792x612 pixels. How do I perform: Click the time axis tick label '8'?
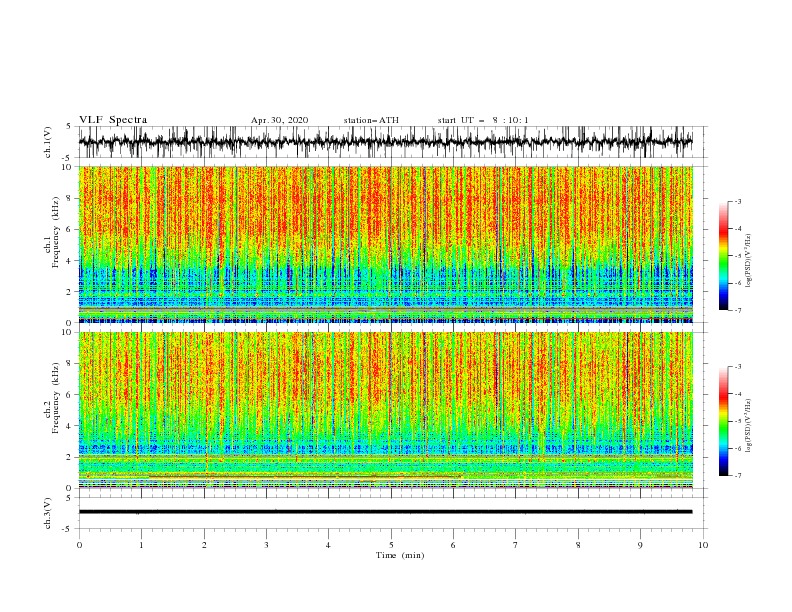pos(578,545)
